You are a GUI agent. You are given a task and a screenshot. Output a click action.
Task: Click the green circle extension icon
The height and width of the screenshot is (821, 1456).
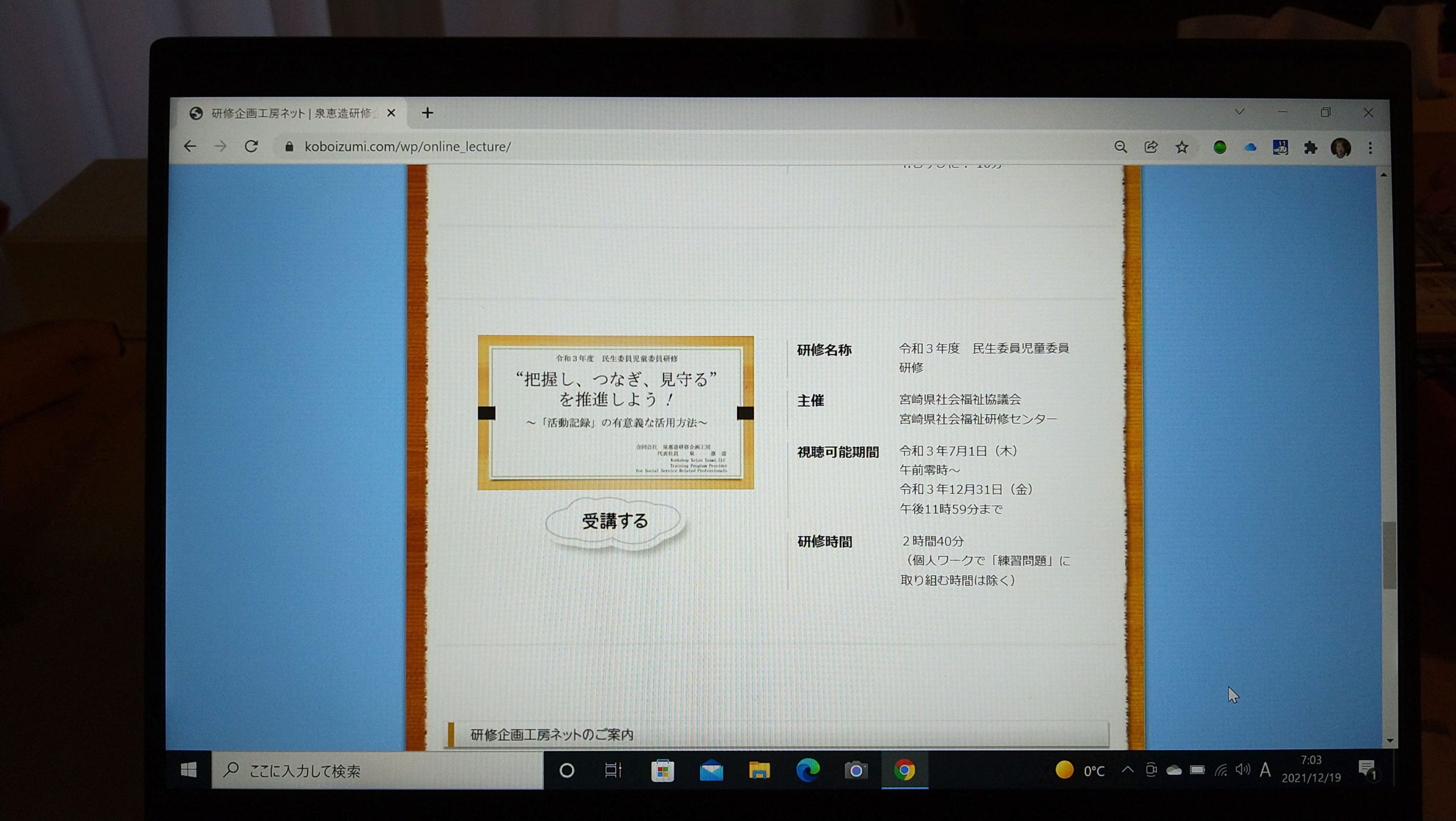tap(1219, 147)
